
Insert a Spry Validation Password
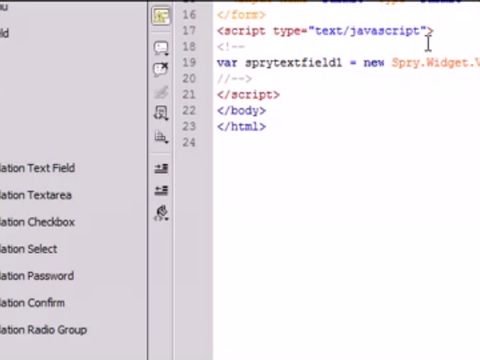tap(37, 276)
